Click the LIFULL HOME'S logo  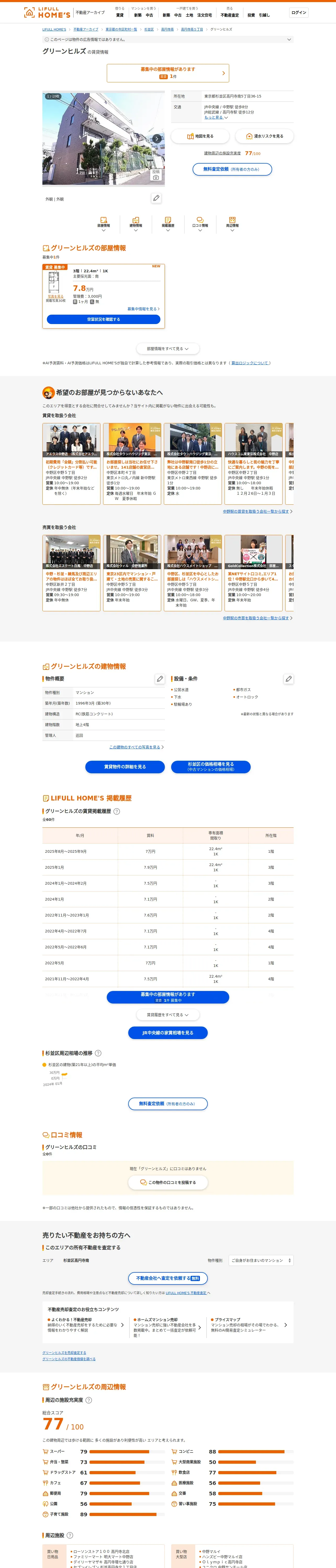point(46,12)
